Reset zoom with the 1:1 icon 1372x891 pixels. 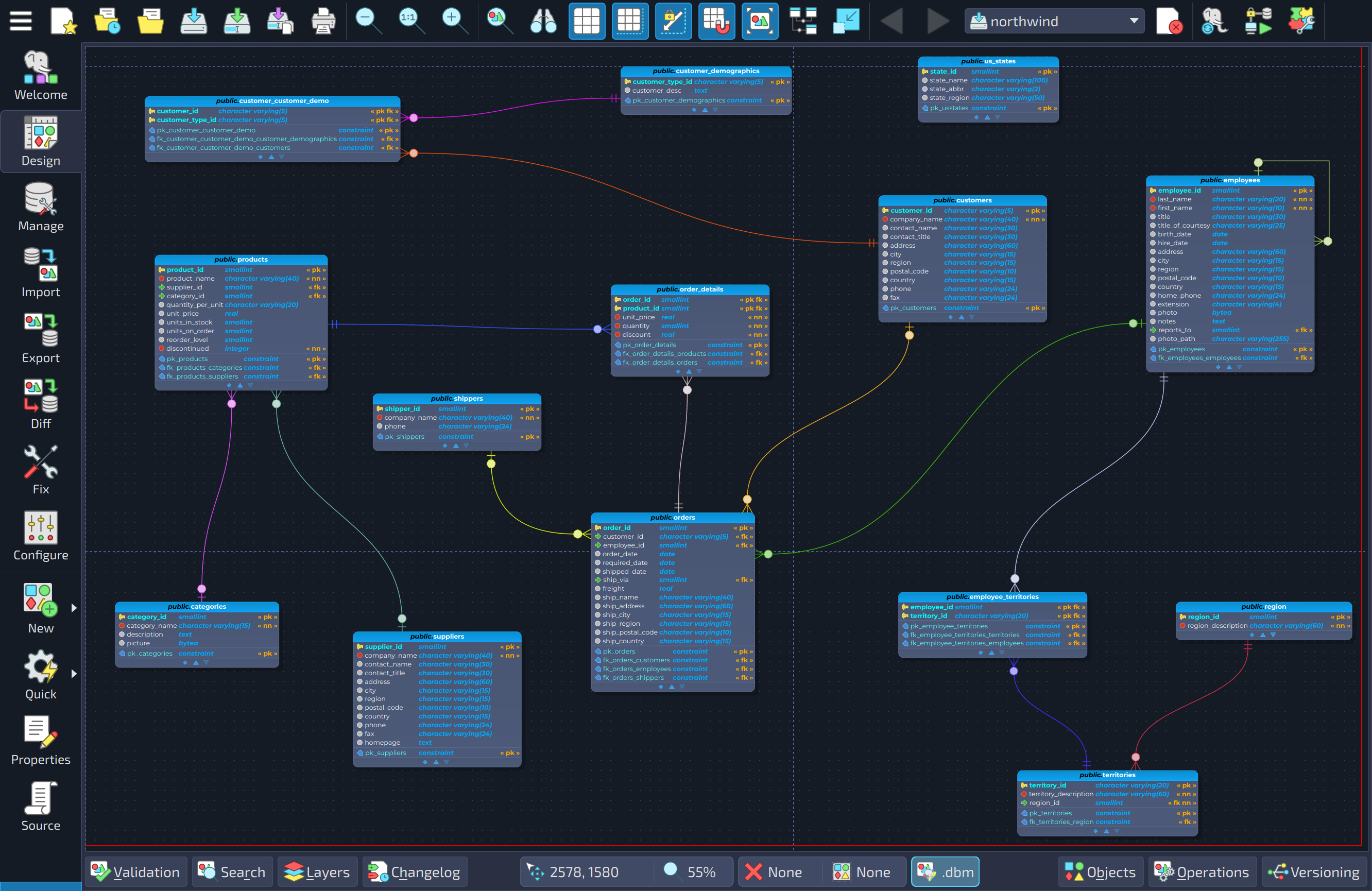point(410,21)
